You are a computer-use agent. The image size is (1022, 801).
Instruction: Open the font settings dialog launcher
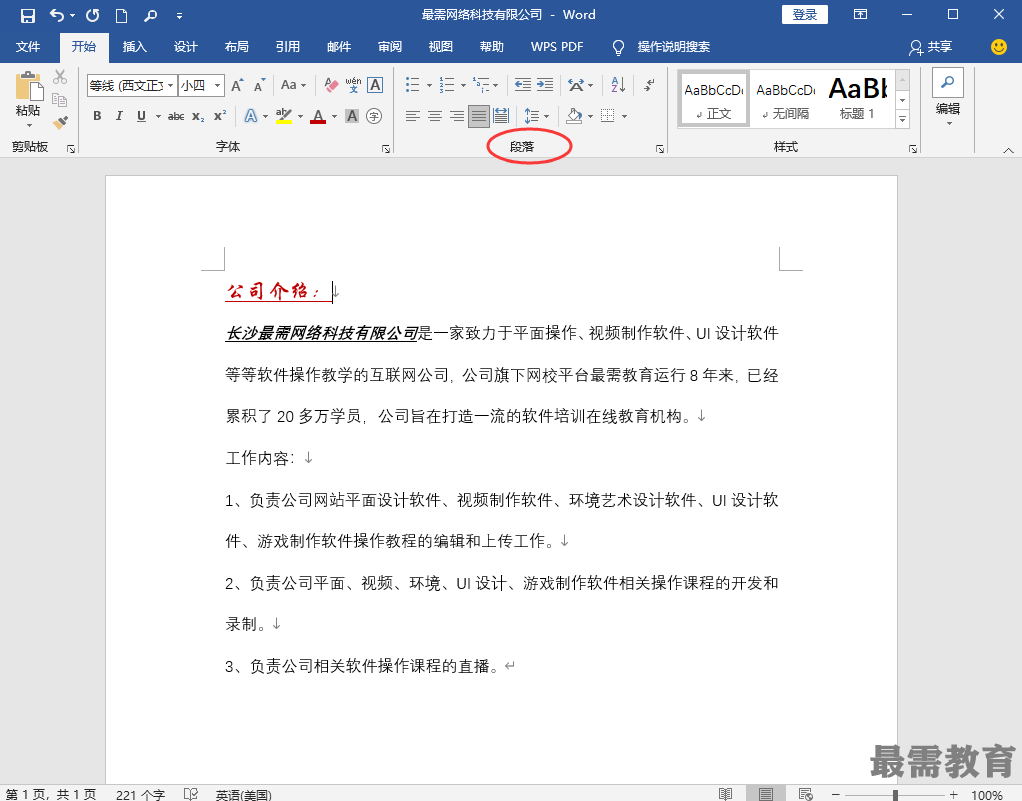pos(386,149)
